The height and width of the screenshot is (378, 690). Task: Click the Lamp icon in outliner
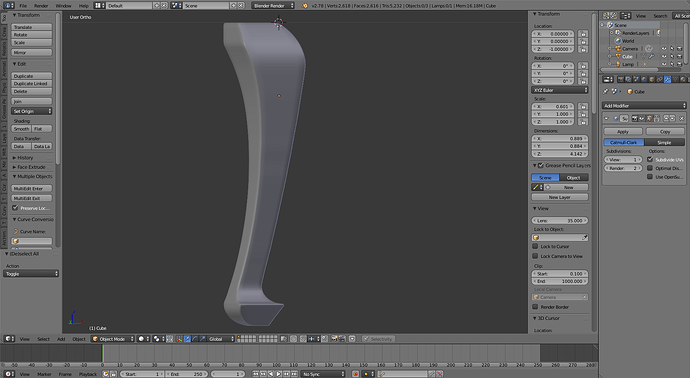(618, 64)
